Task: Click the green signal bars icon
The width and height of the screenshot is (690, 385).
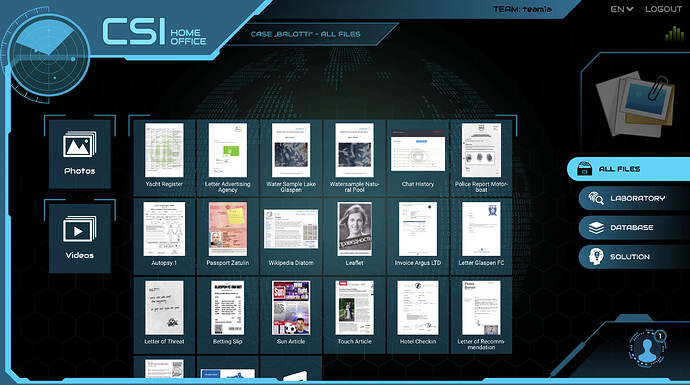Action: pyautogui.click(x=674, y=34)
